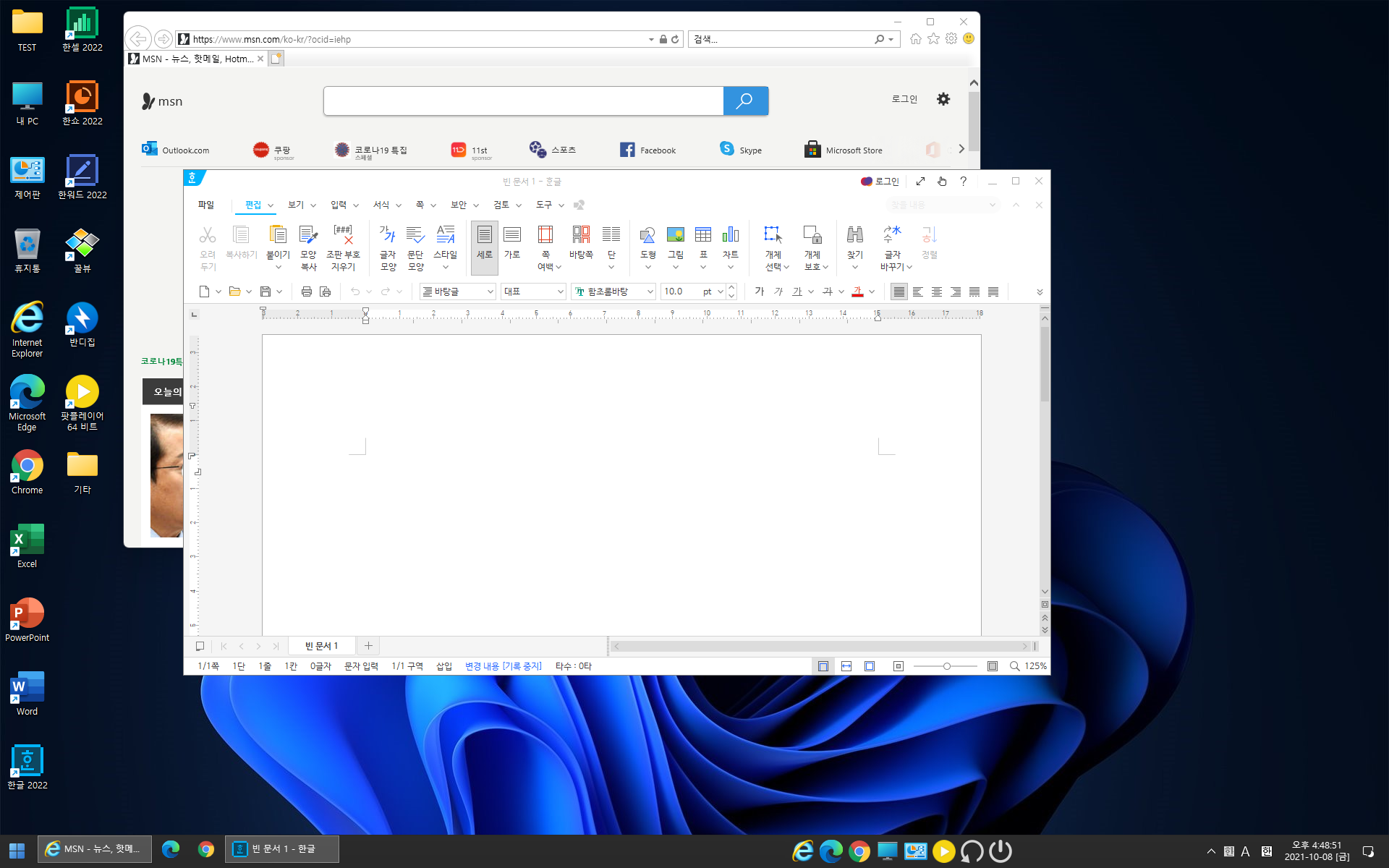Viewport: 1389px width, 868px height.
Task: Click the undo arrow icon
Action: tap(355, 292)
